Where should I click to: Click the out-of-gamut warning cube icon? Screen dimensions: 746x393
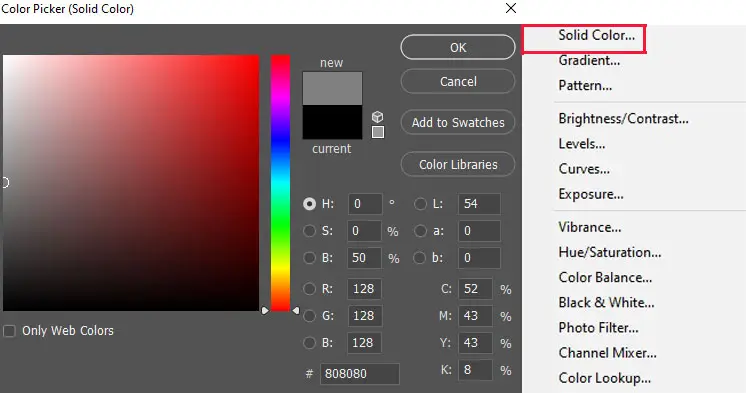point(377,117)
